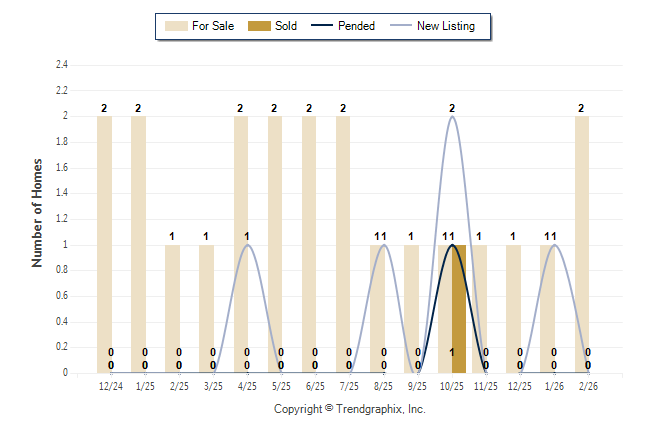The image size is (646, 434).
Task: Click the 2/26 x-axis month label
Action: [x=588, y=386]
